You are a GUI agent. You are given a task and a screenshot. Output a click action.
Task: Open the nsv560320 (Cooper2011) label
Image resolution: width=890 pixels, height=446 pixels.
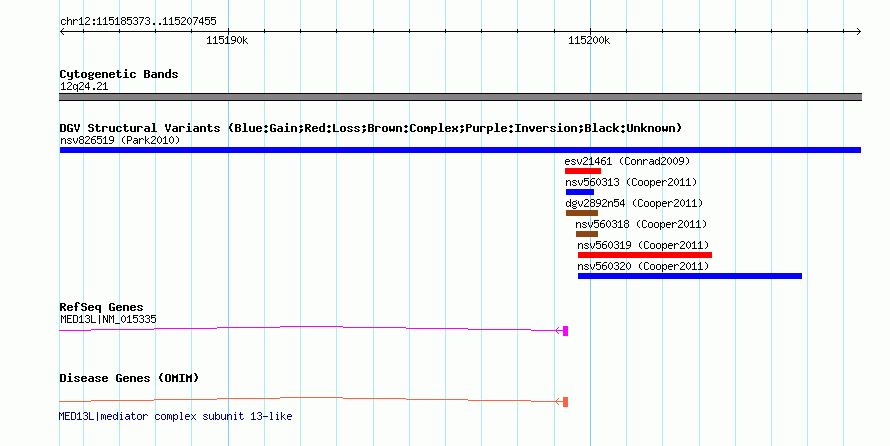pos(643,266)
